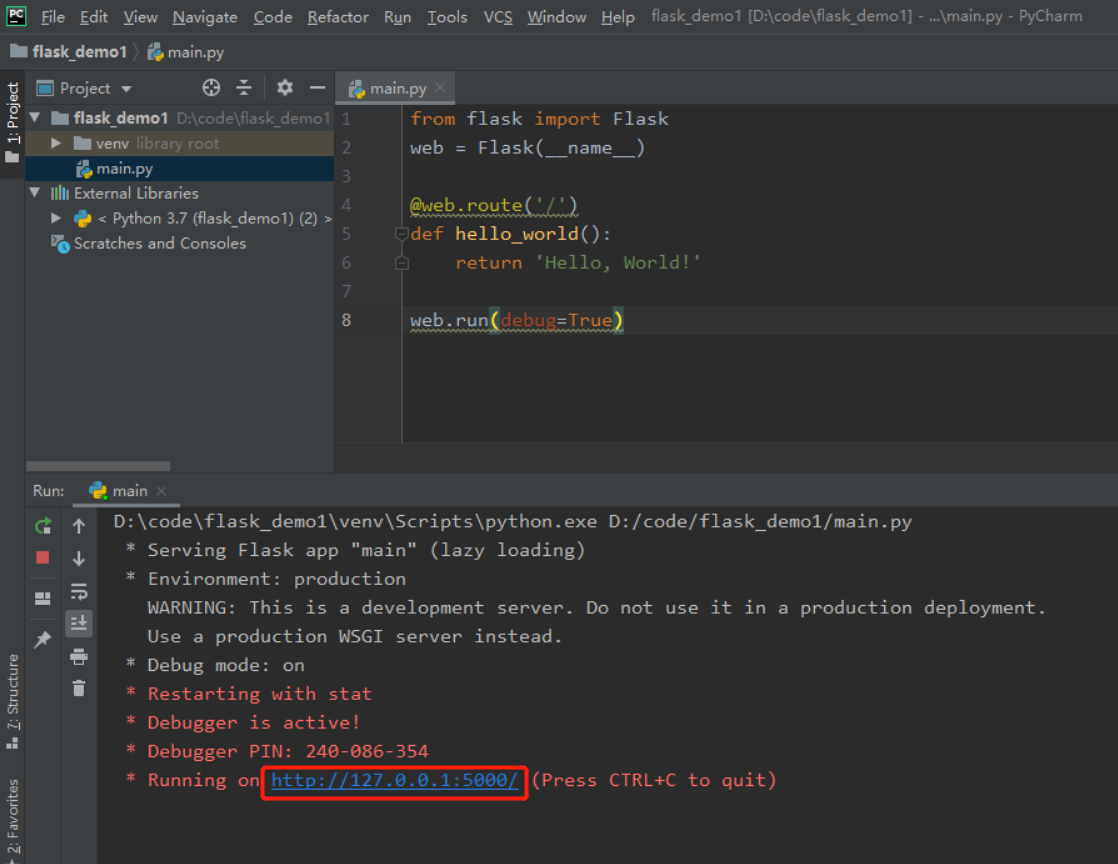The image size is (1118, 864).
Task: Toggle the Z: Structure side tool window
Action: point(12,702)
